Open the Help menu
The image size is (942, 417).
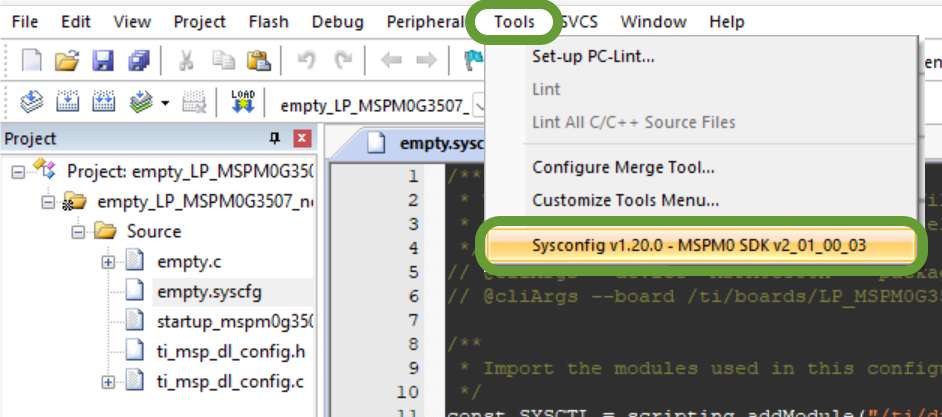(x=727, y=22)
